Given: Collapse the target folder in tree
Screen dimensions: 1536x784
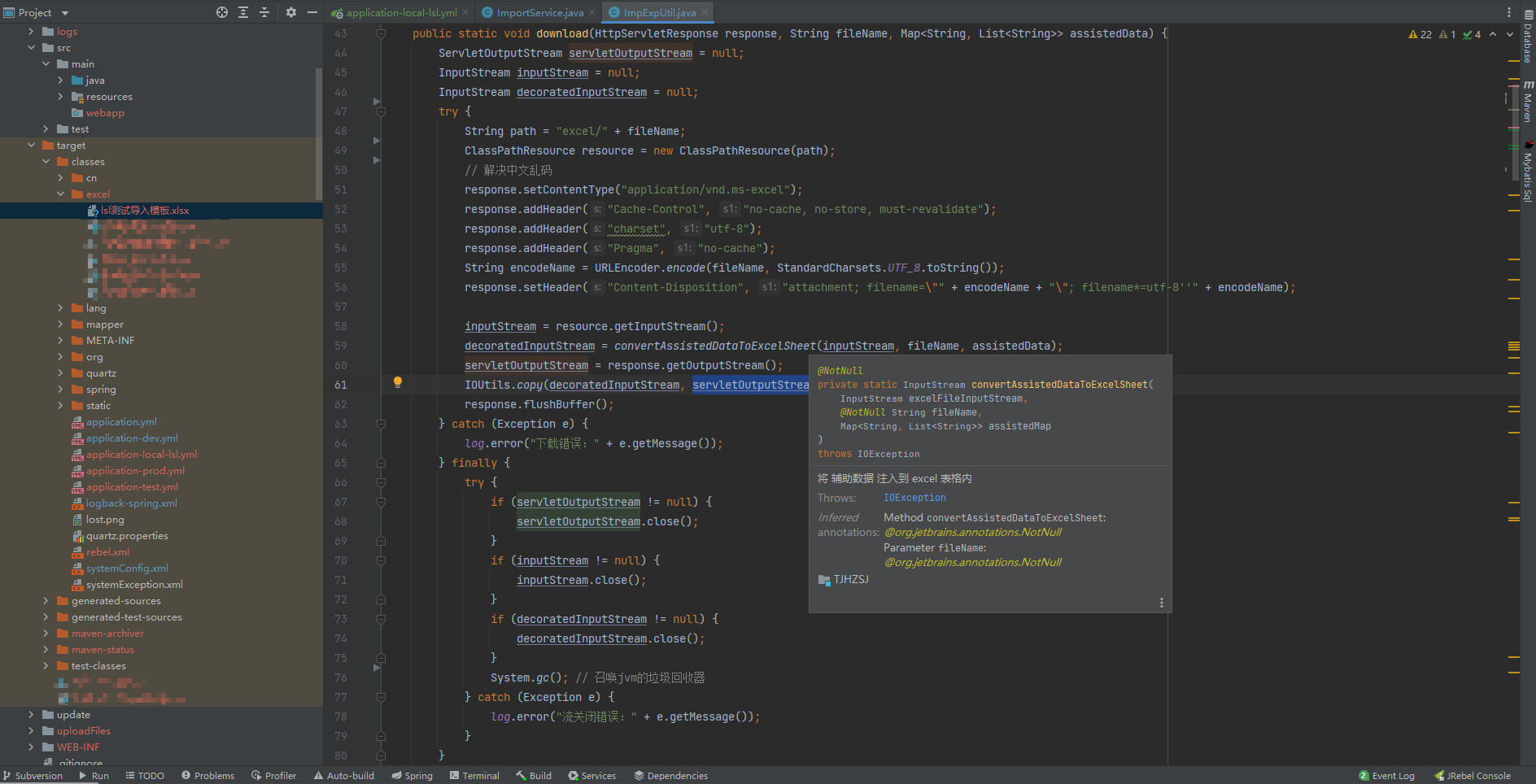Looking at the screenshot, I should [x=31, y=146].
